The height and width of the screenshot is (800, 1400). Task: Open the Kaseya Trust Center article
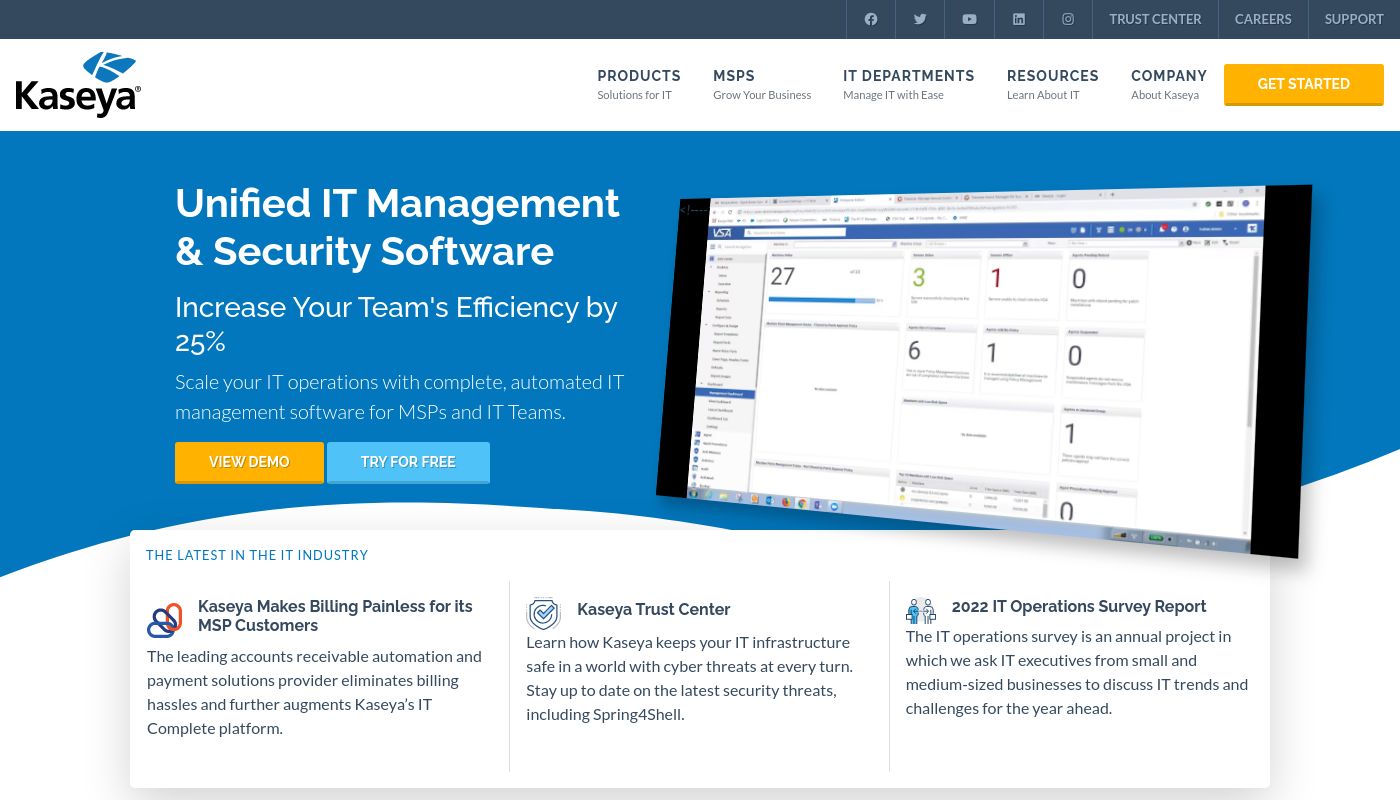654,609
